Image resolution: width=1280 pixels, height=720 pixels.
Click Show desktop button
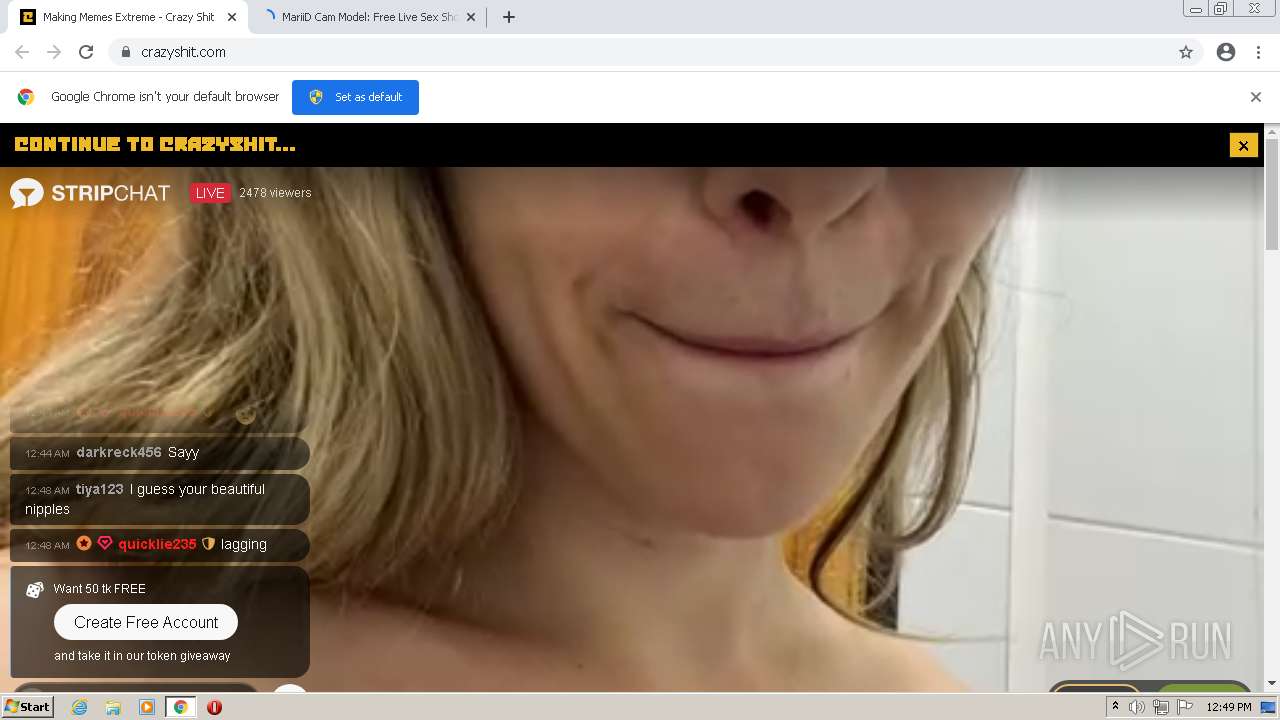point(1269,707)
